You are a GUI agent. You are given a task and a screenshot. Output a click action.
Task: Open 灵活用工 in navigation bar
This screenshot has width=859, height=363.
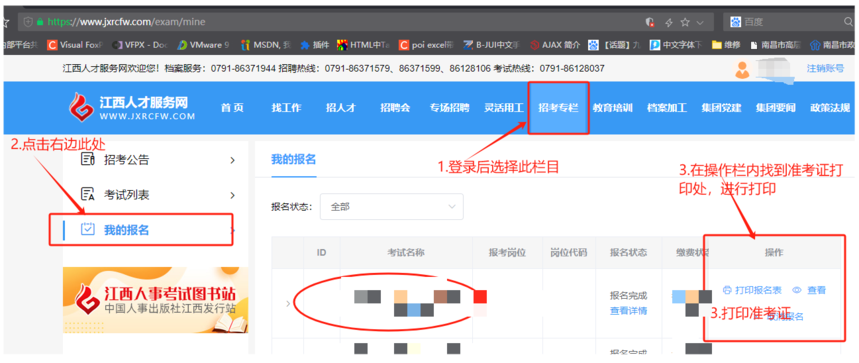click(x=504, y=108)
